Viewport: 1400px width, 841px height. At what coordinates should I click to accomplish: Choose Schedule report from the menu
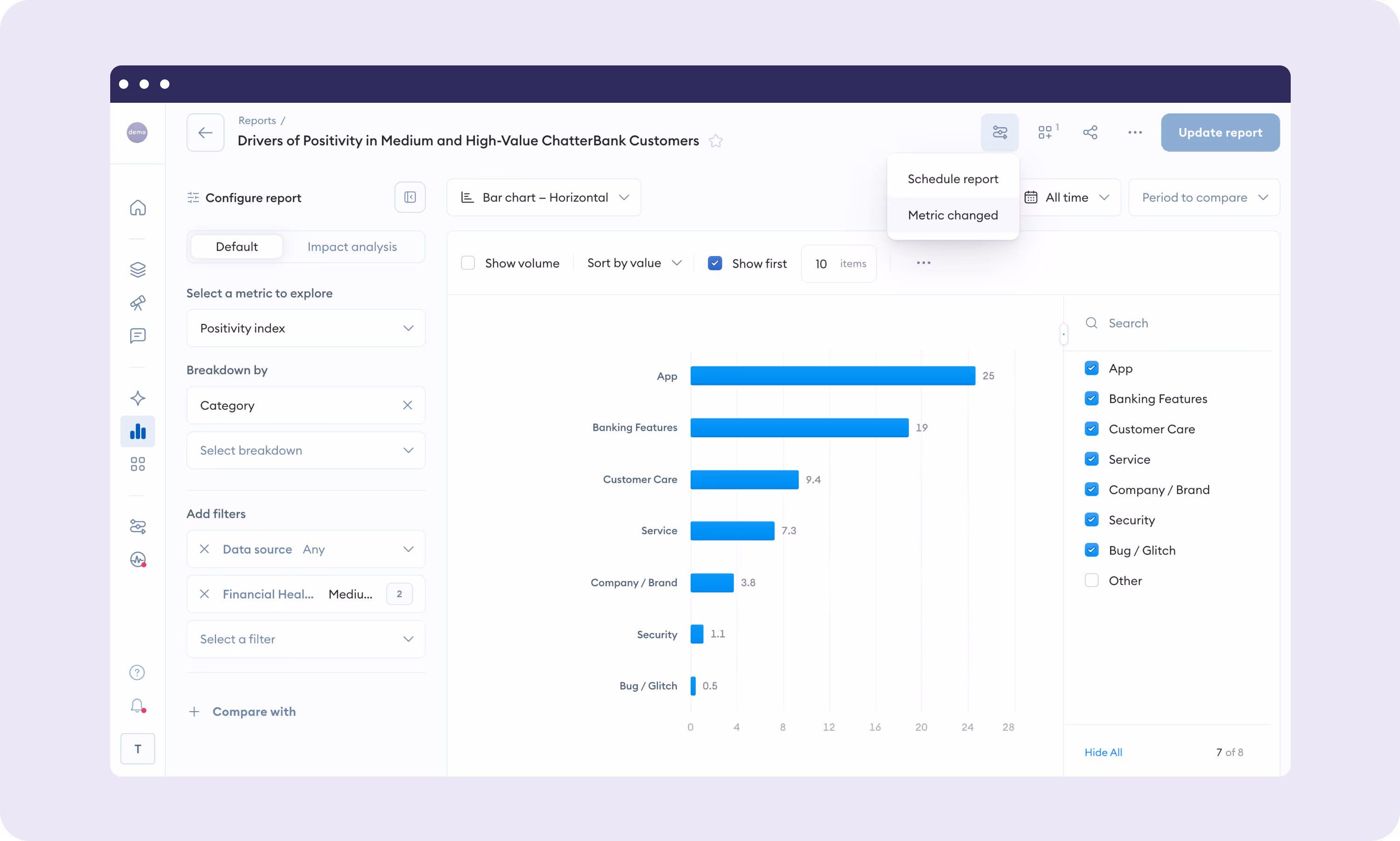(953, 179)
